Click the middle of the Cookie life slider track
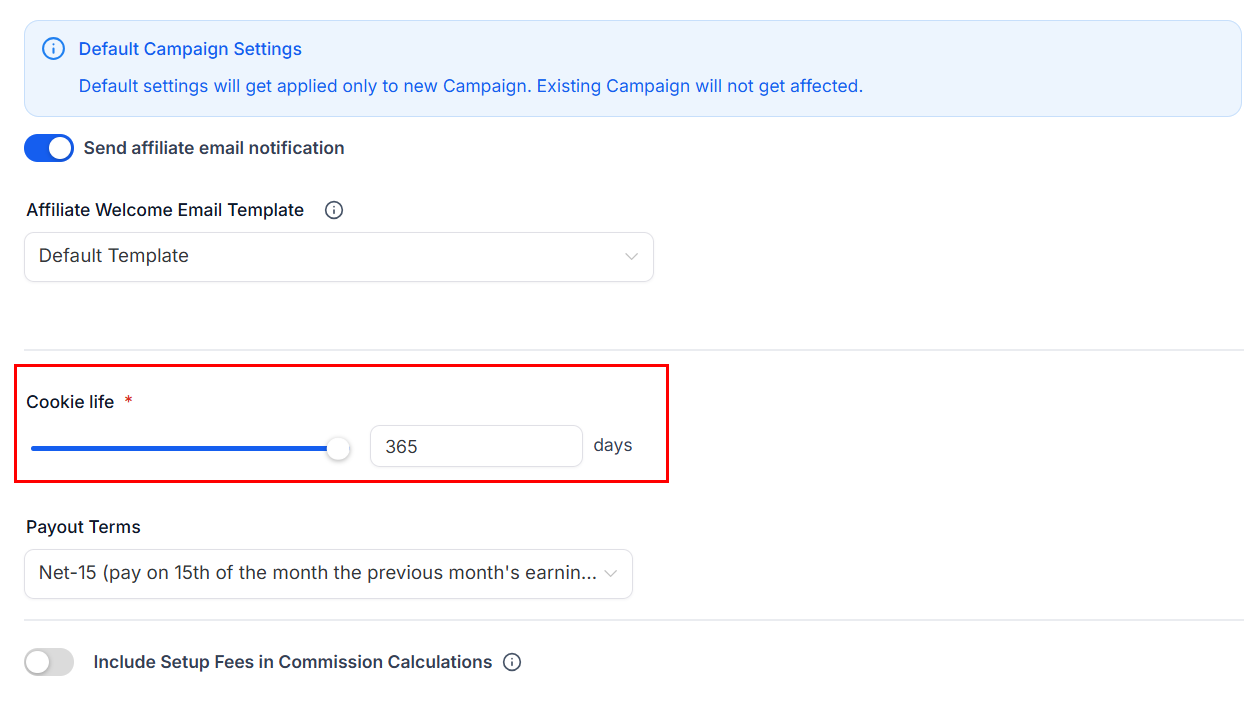 point(185,448)
